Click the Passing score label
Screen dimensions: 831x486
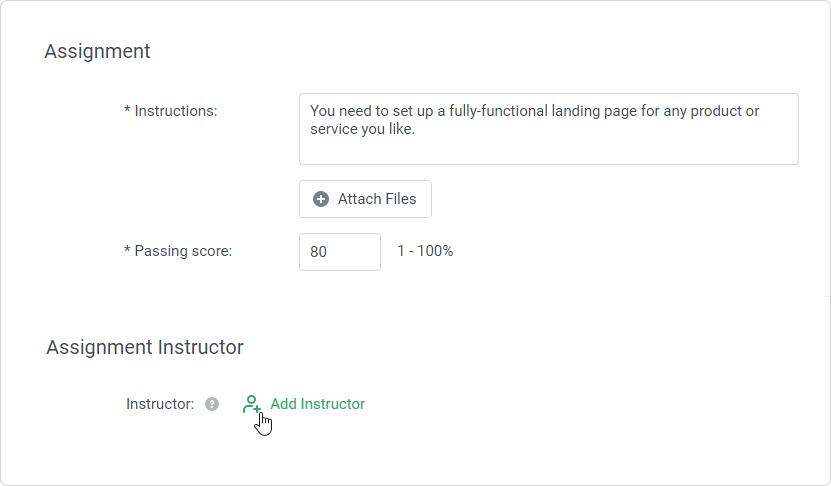[183, 251]
